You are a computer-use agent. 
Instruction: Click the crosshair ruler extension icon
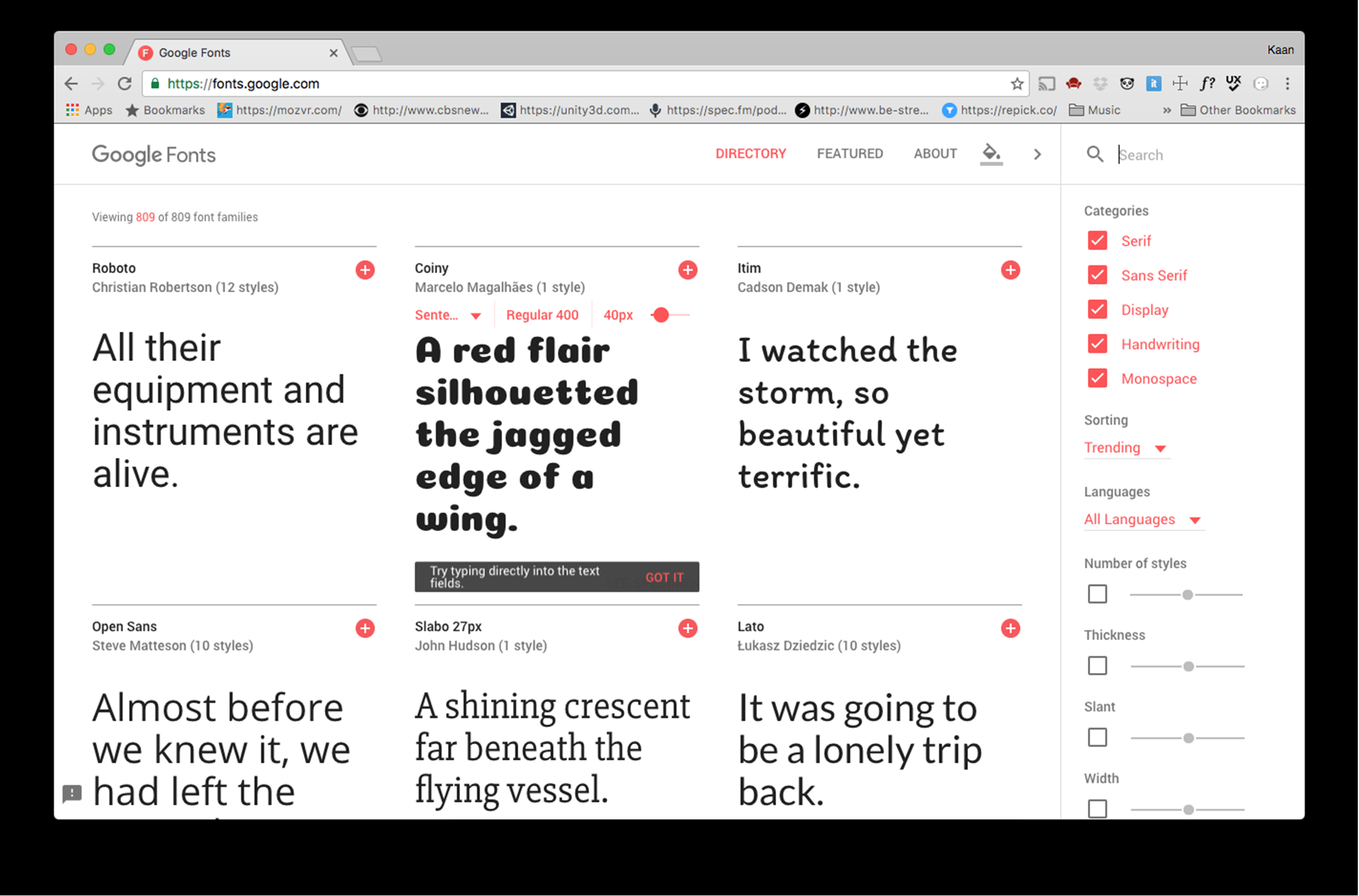[x=1180, y=84]
